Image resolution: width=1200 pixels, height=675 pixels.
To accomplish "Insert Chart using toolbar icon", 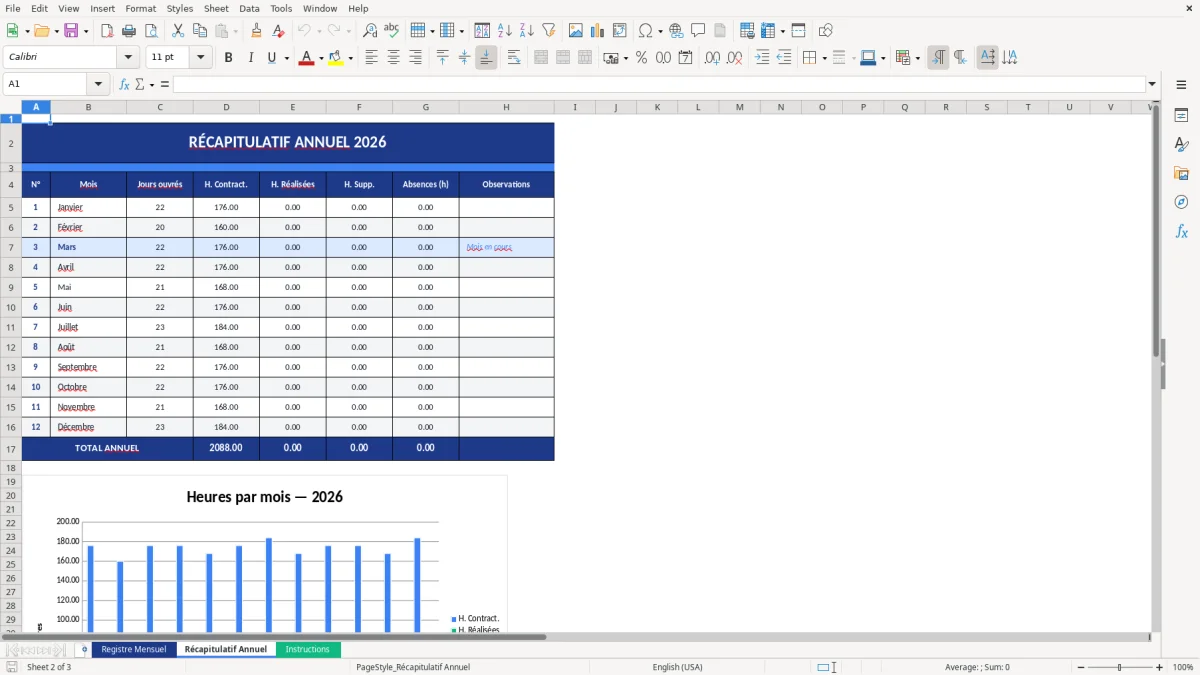I will pyautogui.click(x=598, y=31).
